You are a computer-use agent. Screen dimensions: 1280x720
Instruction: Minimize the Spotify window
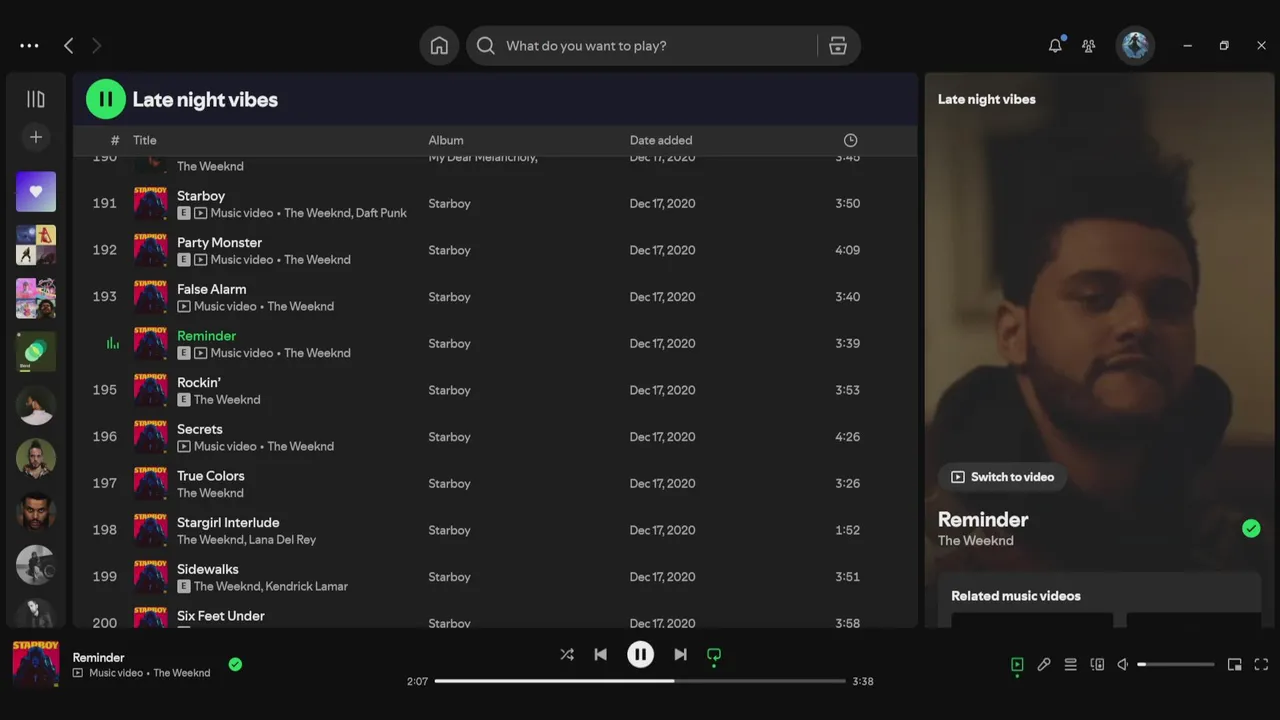(x=1187, y=46)
